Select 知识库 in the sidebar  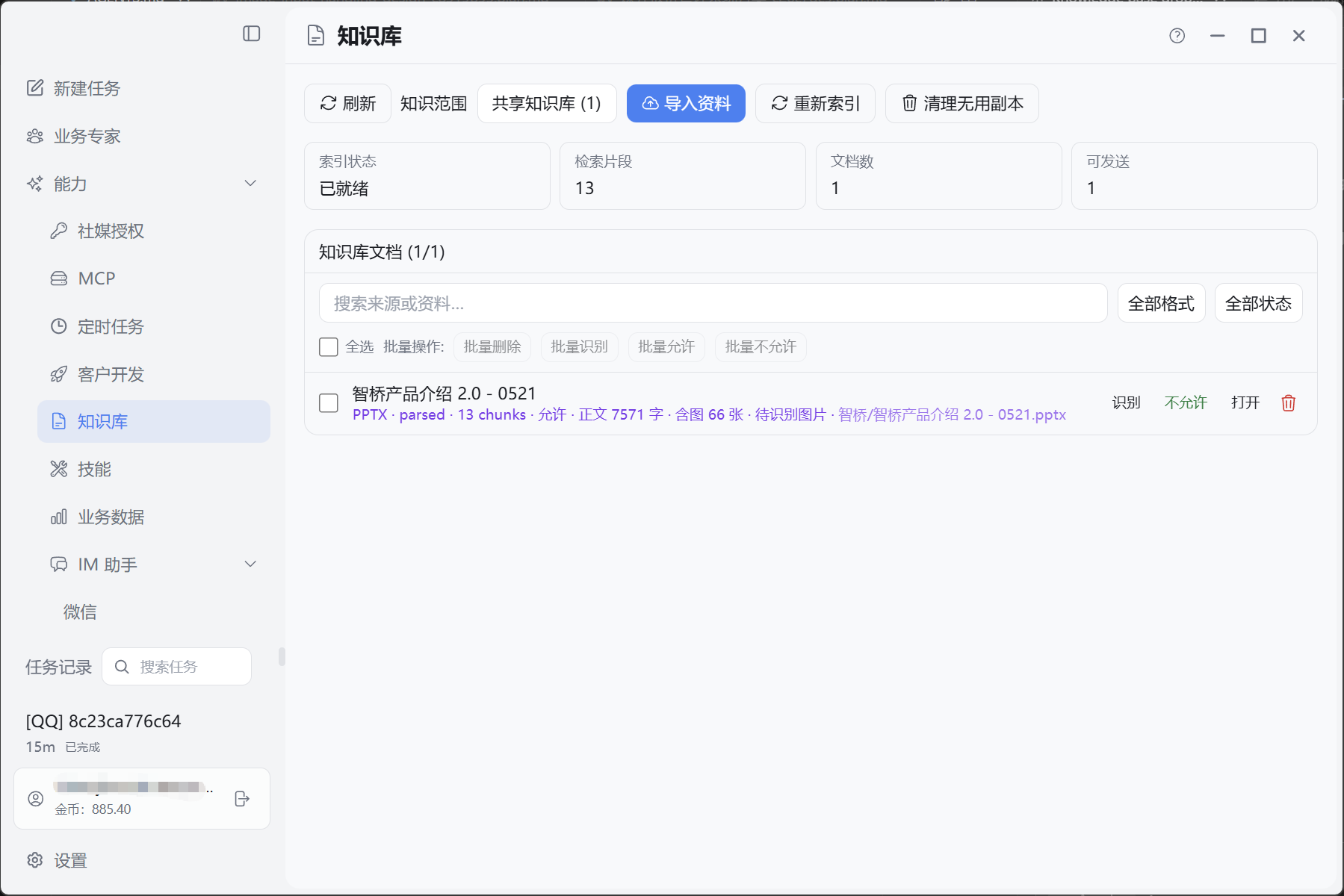(x=154, y=421)
